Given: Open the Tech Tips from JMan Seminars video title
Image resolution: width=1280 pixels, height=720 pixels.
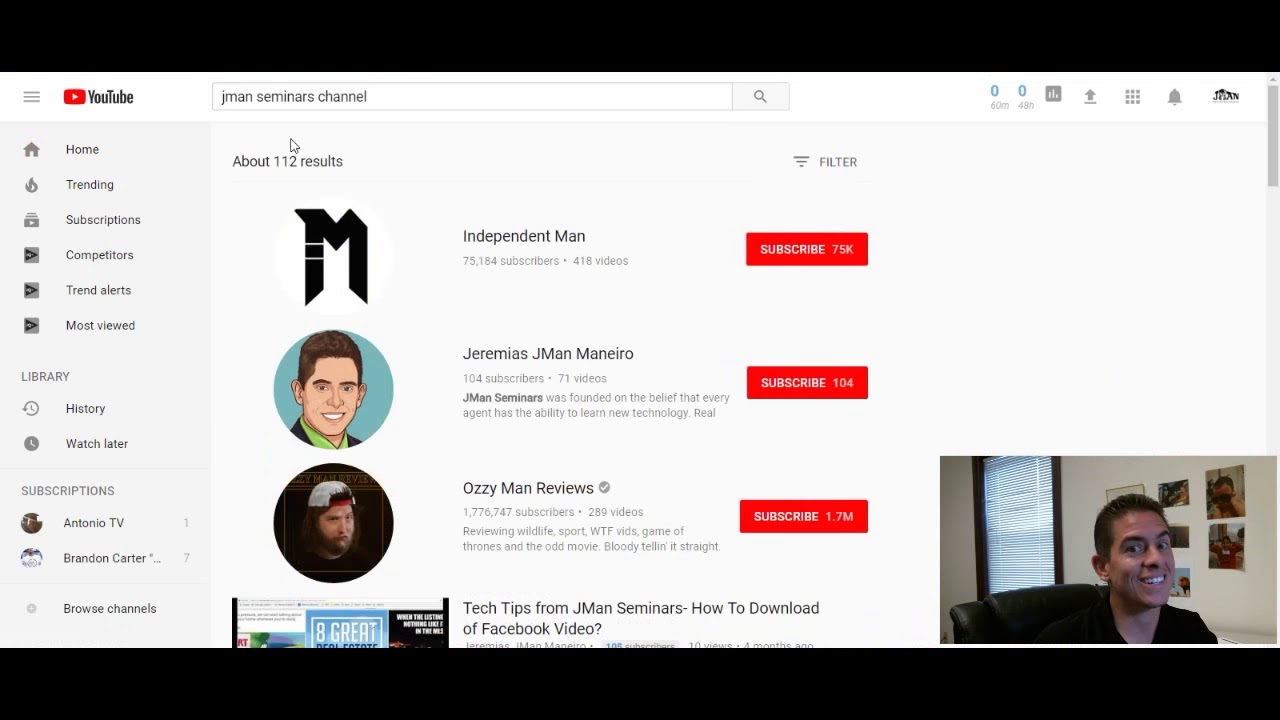Looking at the screenshot, I should pyautogui.click(x=641, y=618).
